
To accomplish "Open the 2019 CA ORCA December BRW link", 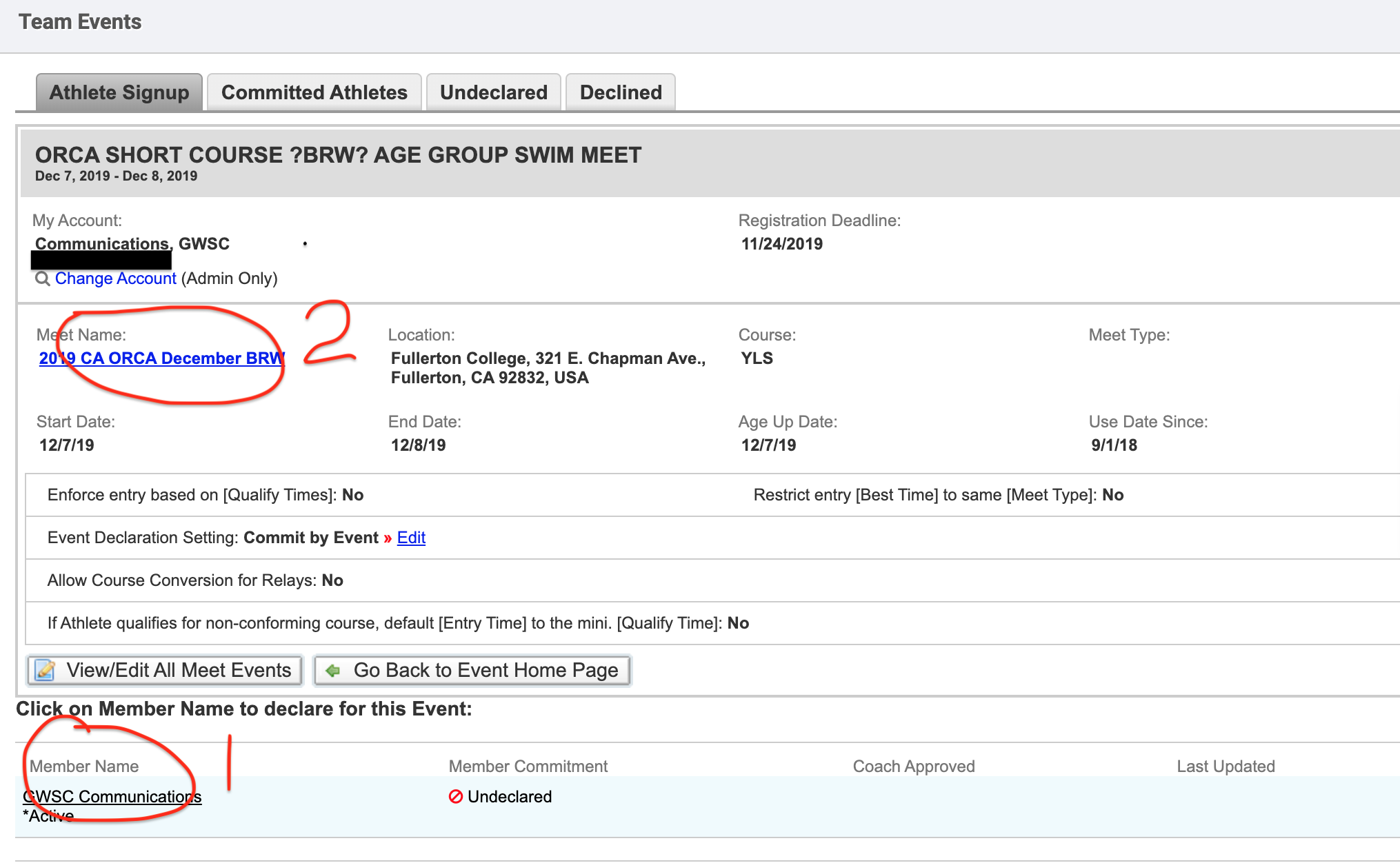I will pos(161,358).
